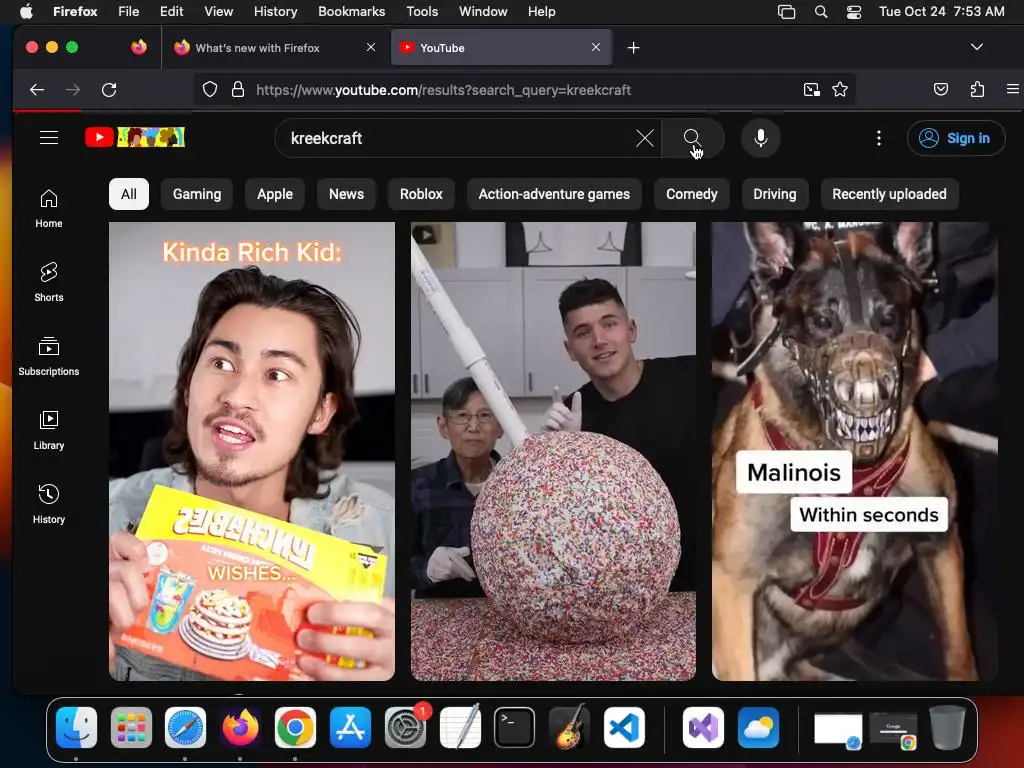Open YouTube settings three-dot menu
1024x768 pixels.
[878, 138]
